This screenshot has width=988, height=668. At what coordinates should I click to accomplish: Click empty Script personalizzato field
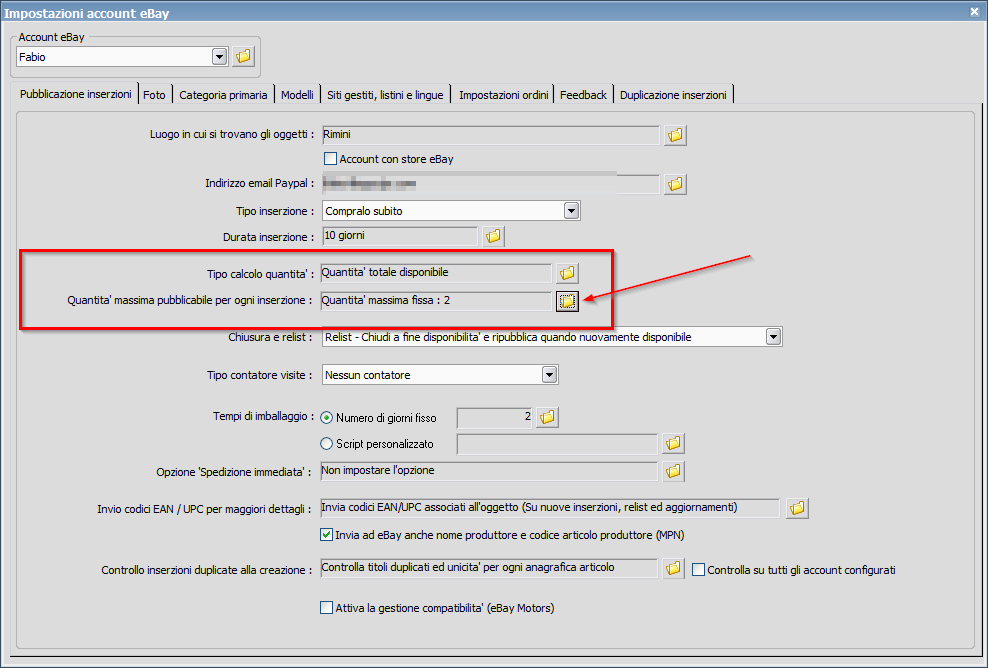557,444
